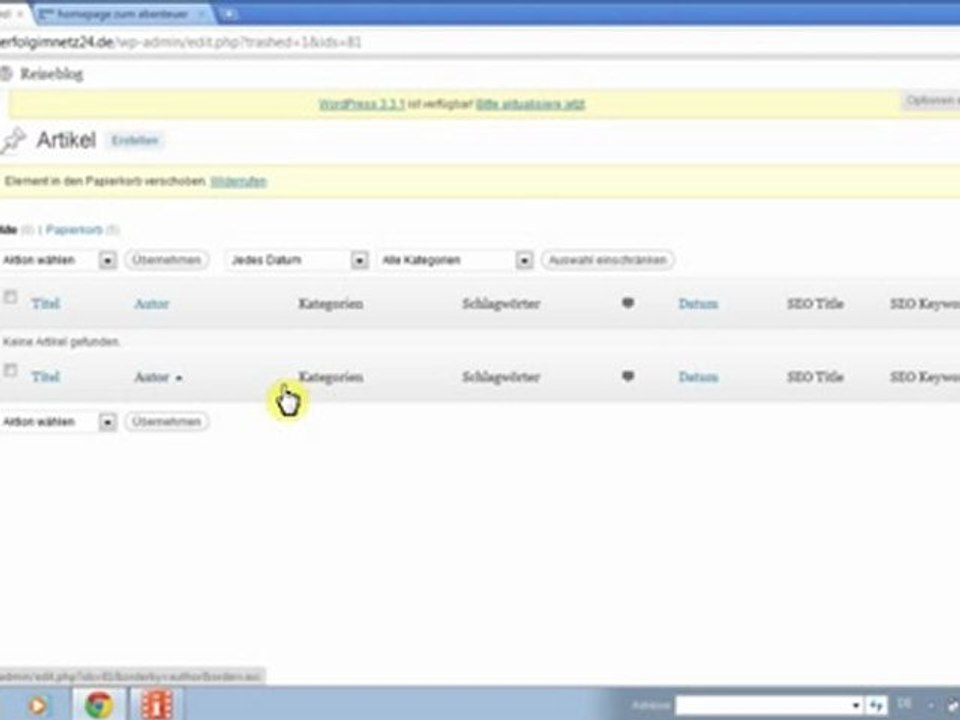
Task: Sort by 'Titel' in bottom header
Action: coord(45,377)
